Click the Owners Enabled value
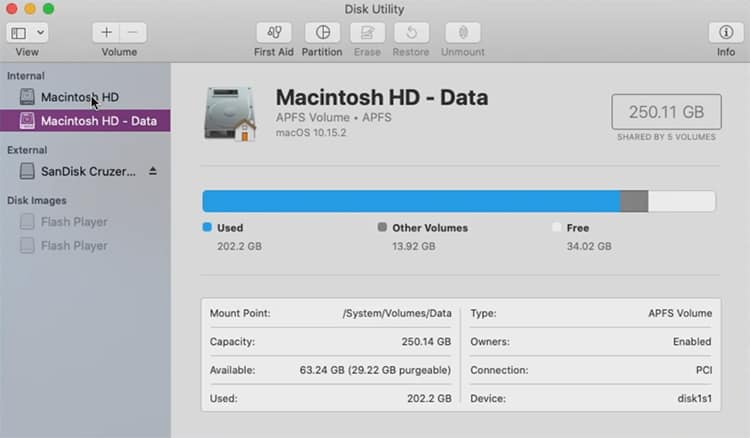 pyautogui.click(x=692, y=341)
